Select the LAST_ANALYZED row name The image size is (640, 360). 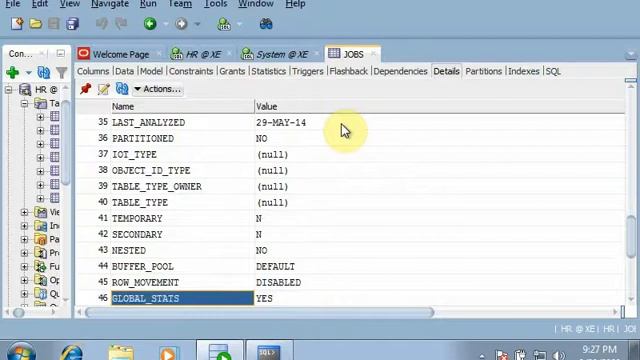coord(149,122)
